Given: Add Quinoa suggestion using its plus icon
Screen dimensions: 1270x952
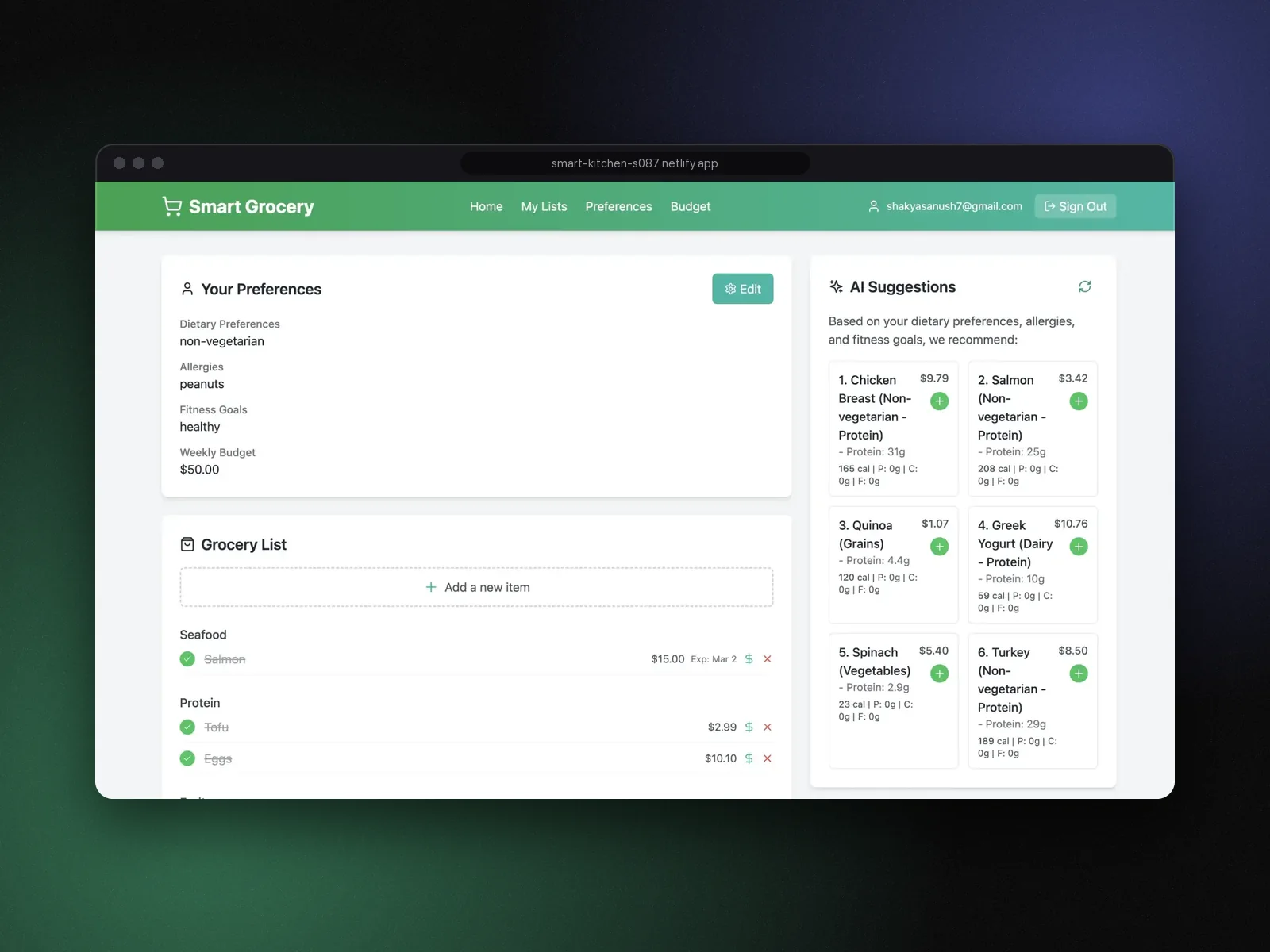Looking at the screenshot, I should coord(939,547).
